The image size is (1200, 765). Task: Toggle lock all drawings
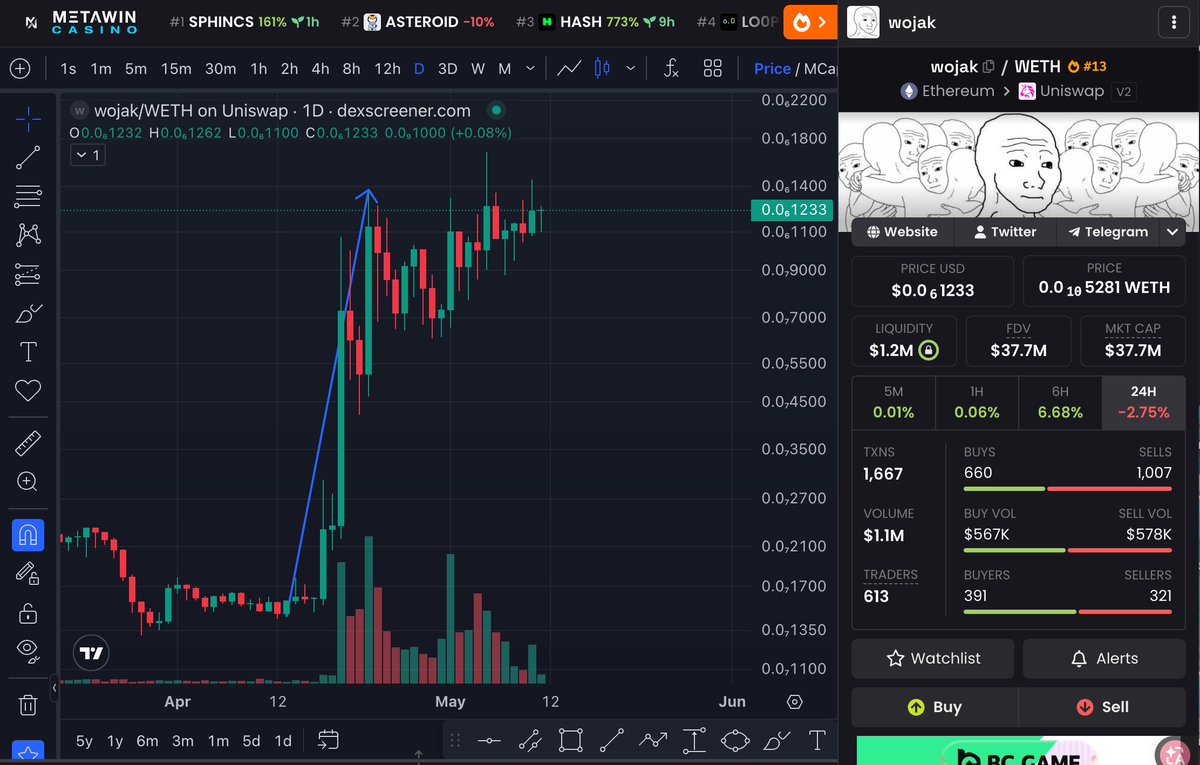coord(28,612)
